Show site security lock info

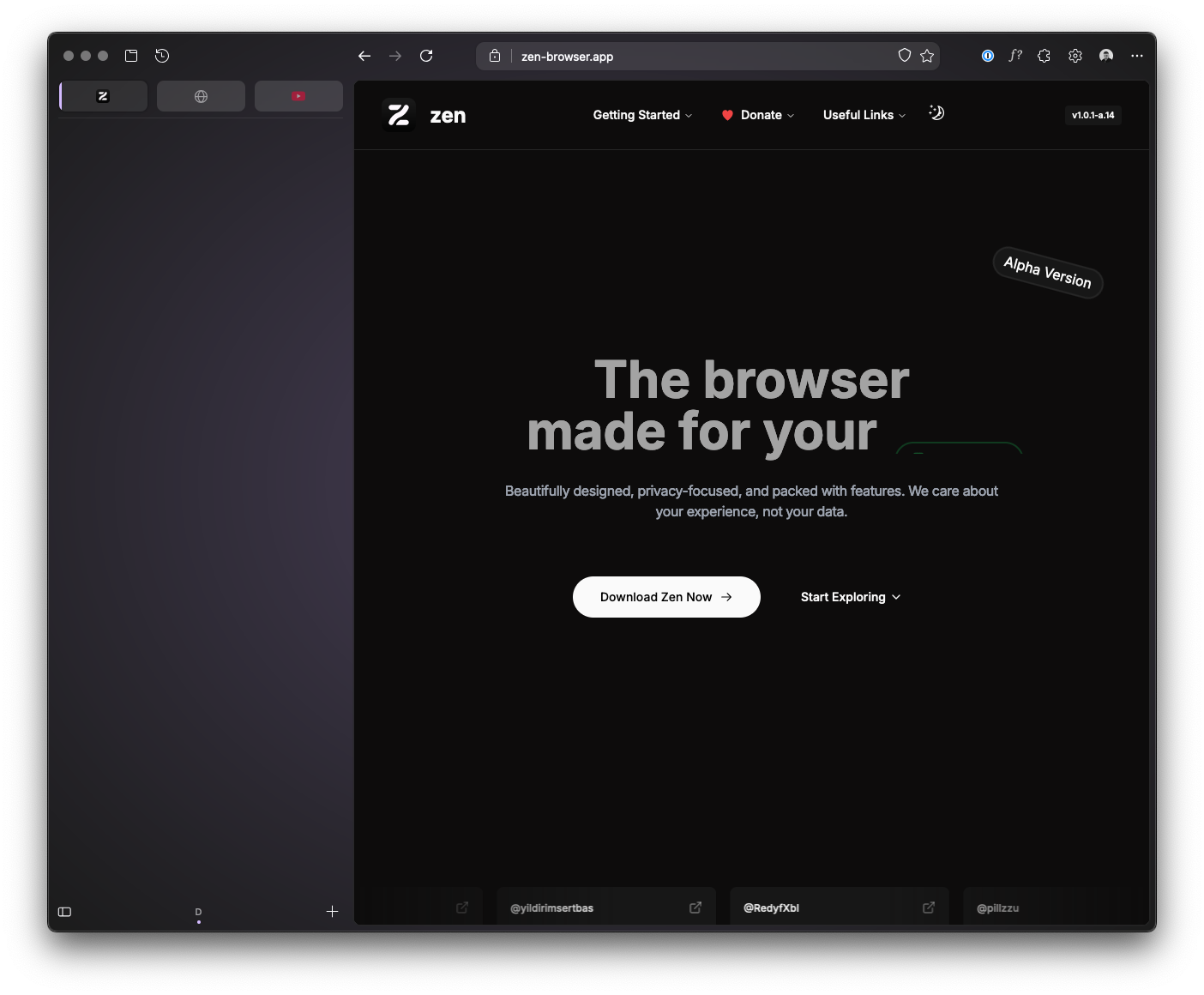click(495, 56)
